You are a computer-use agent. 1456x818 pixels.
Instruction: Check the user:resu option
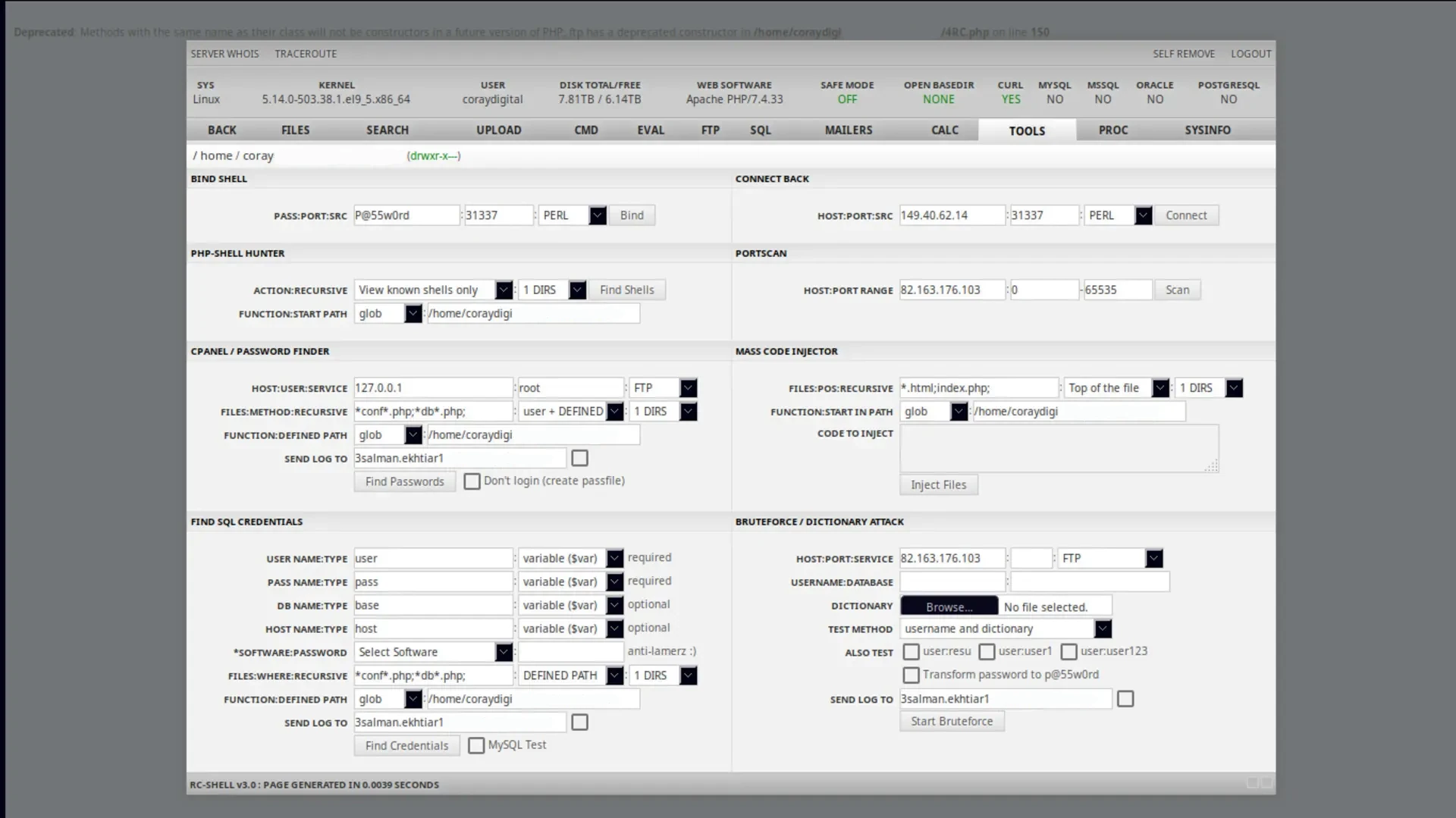click(912, 652)
